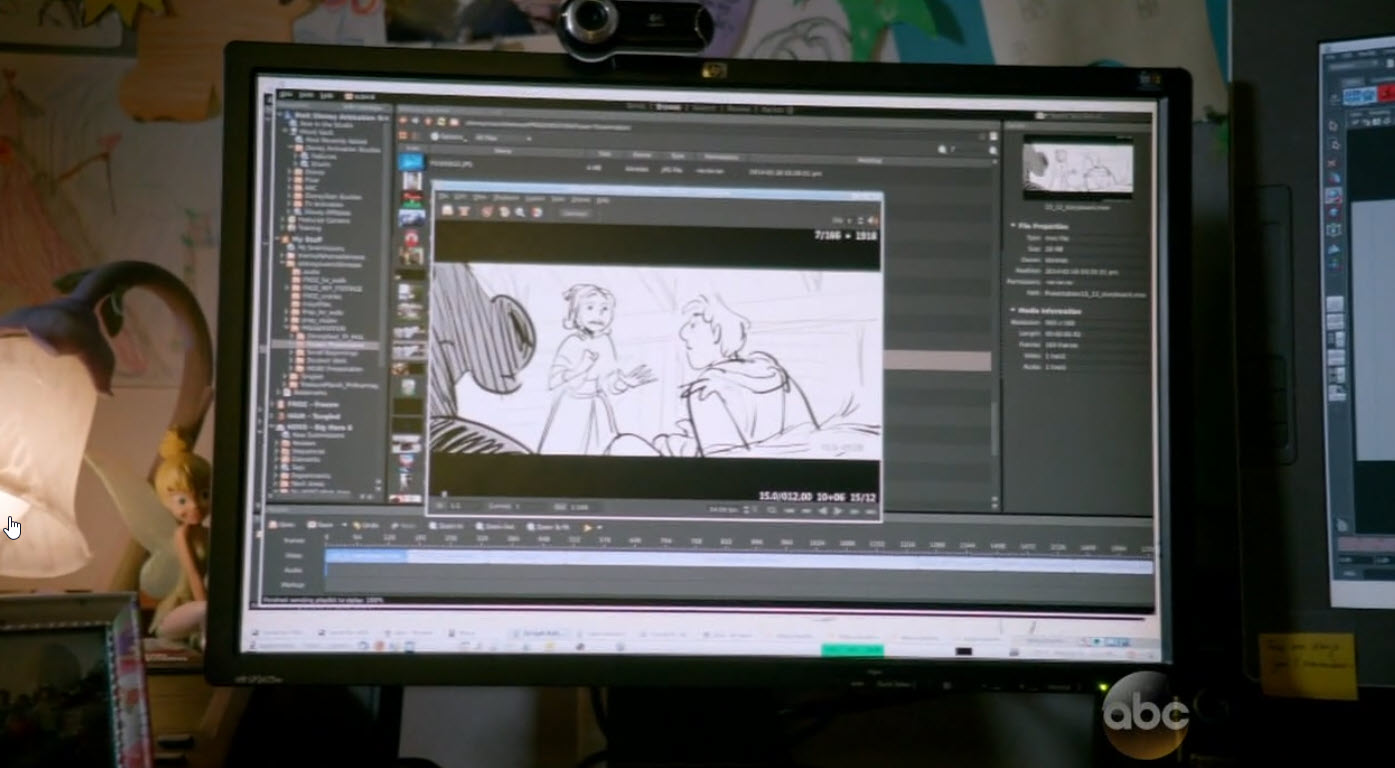Click the magnifier icon in viewer toolbar
This screenshot has height=768, width=1395.
(520, 212)
